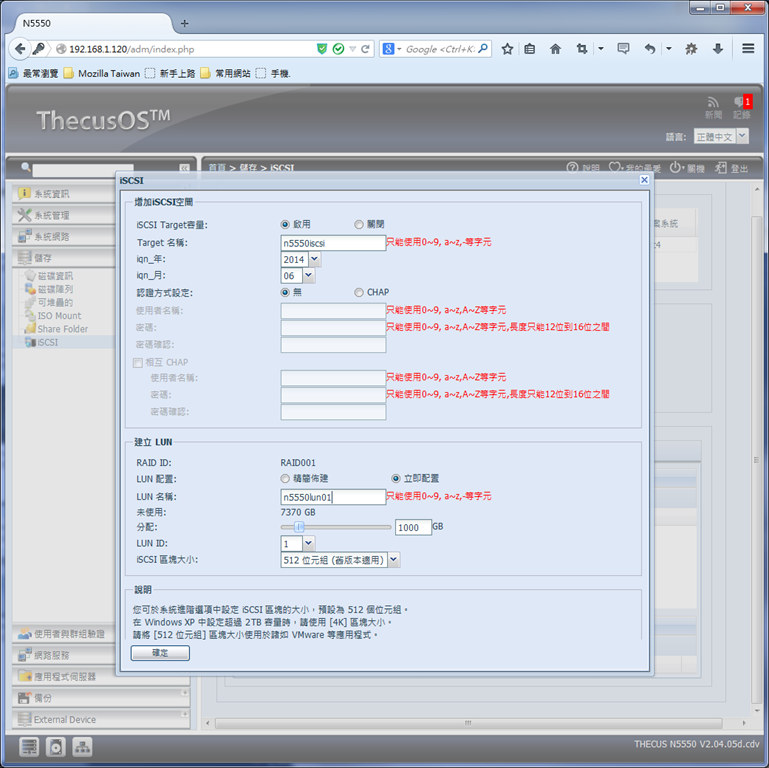Open 常用網站 bookmark folder
This screenshot has height=768, width=769.
[x=226, y=74]
